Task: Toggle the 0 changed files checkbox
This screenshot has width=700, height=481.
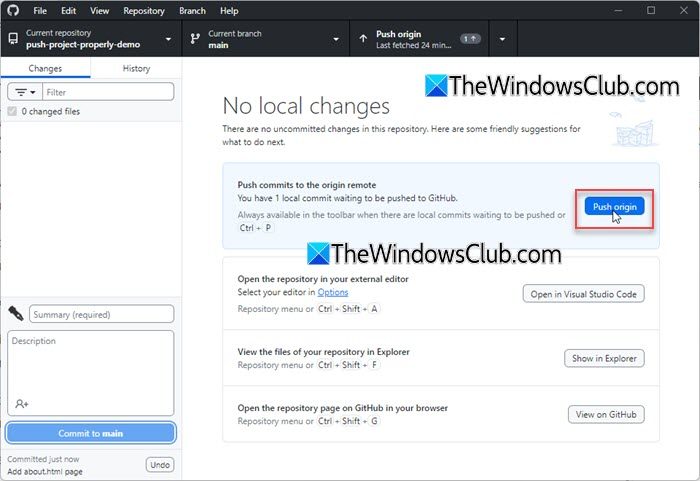Action: pyautogui.click(x=12, y=111)
